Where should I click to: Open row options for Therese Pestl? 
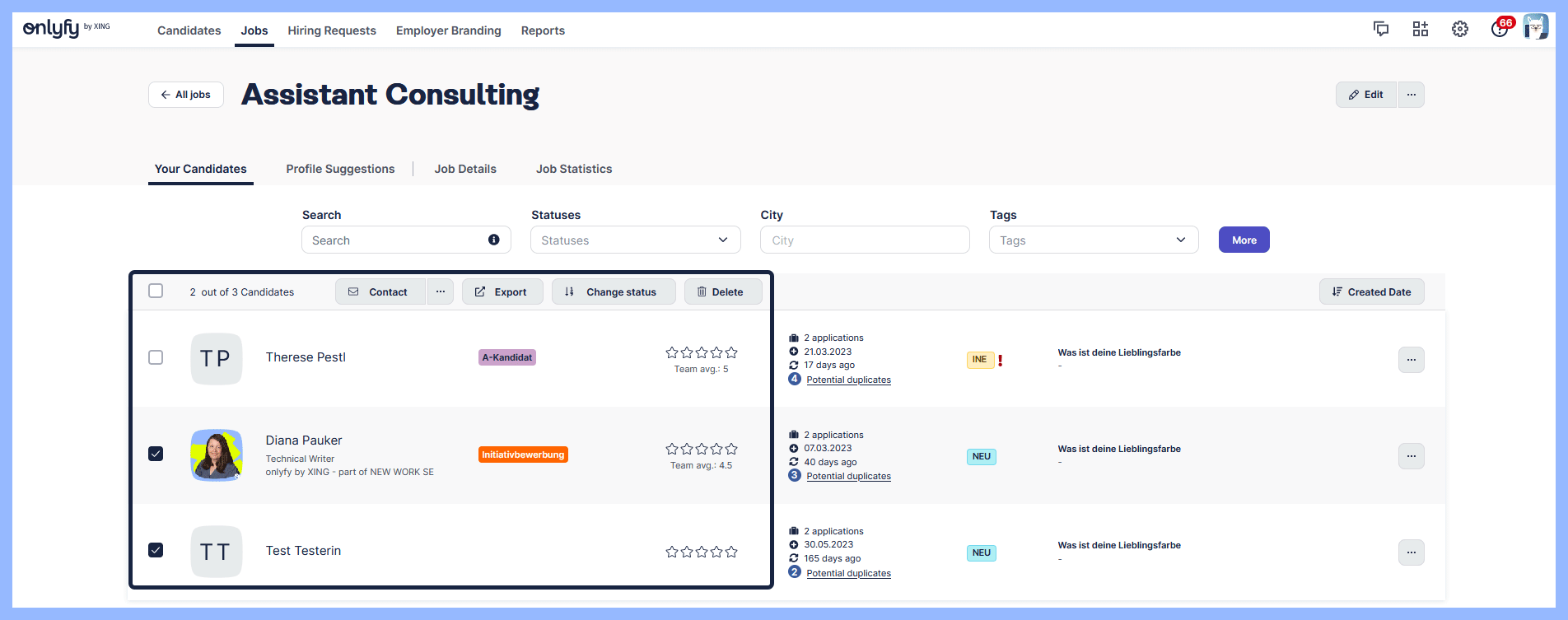coord(1411,360)
